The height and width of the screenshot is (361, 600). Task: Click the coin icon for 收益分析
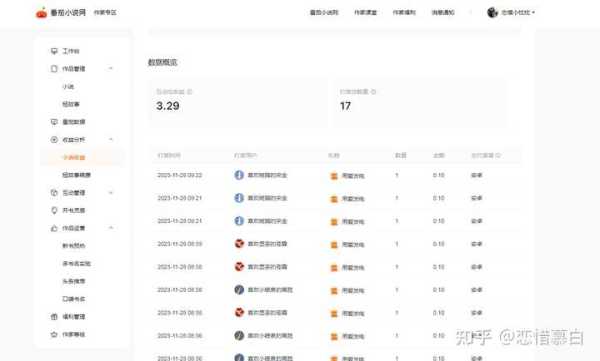click(x=54, y=140)
